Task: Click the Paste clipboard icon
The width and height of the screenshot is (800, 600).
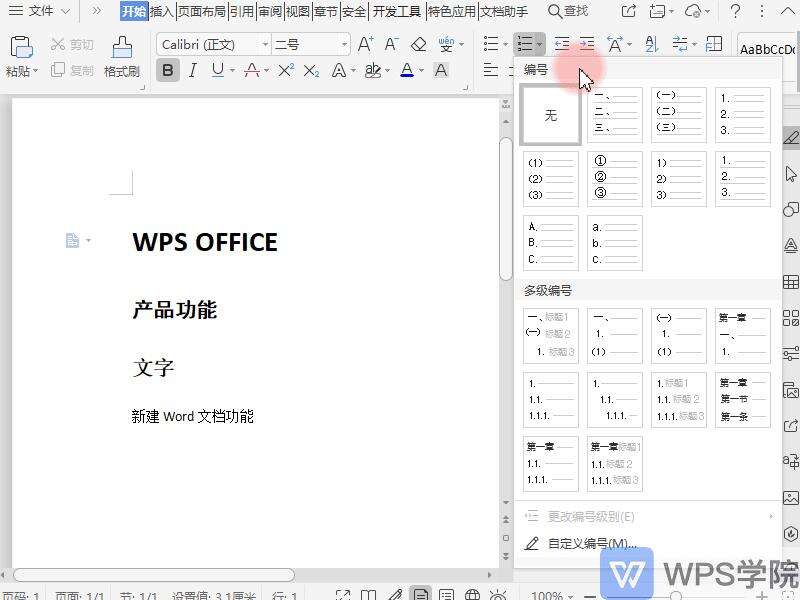Action: (21, 47)
